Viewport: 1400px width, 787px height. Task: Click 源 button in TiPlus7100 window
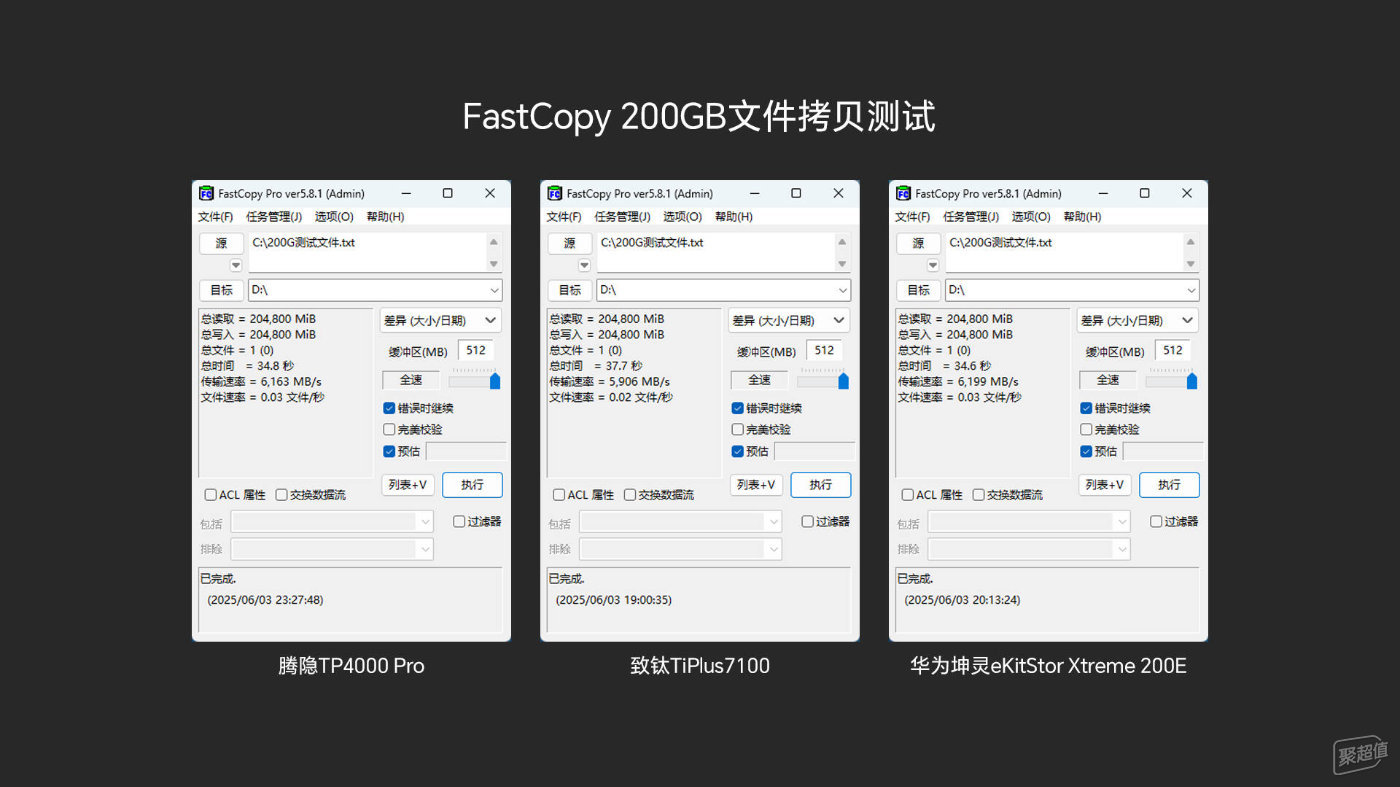tap(570, 243)
